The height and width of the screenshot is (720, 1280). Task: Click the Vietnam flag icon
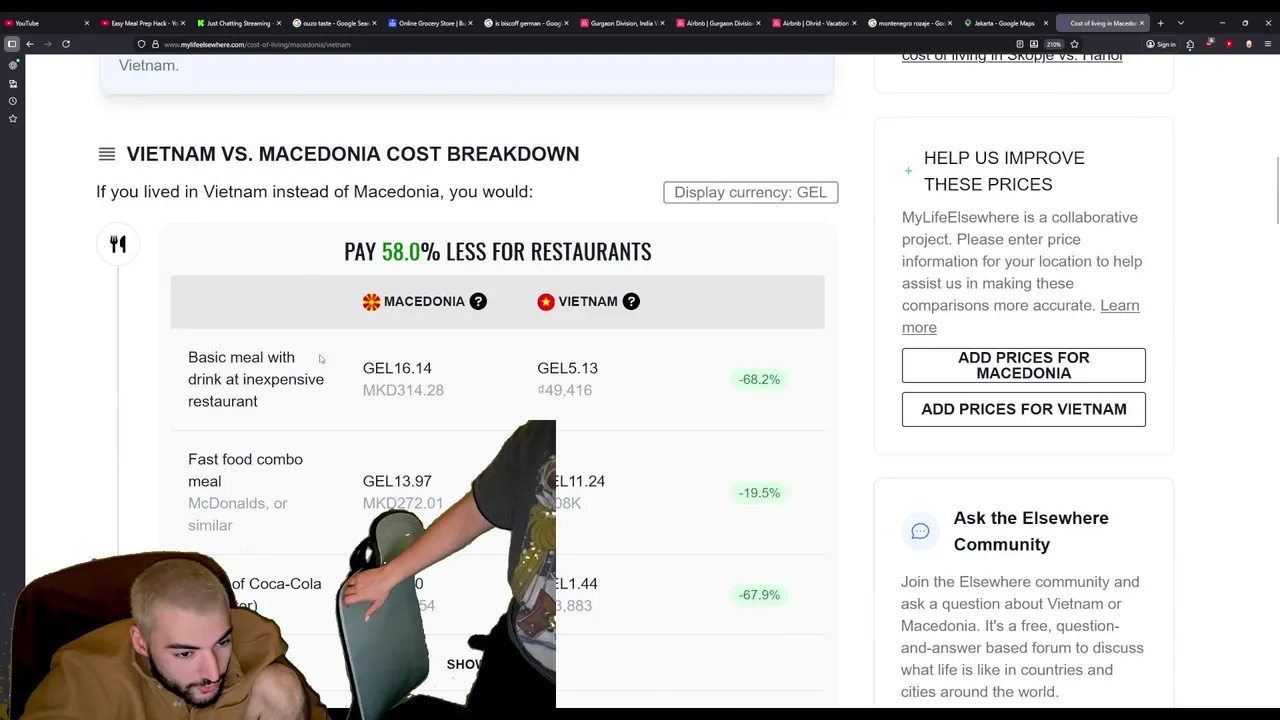pos(546,302)
